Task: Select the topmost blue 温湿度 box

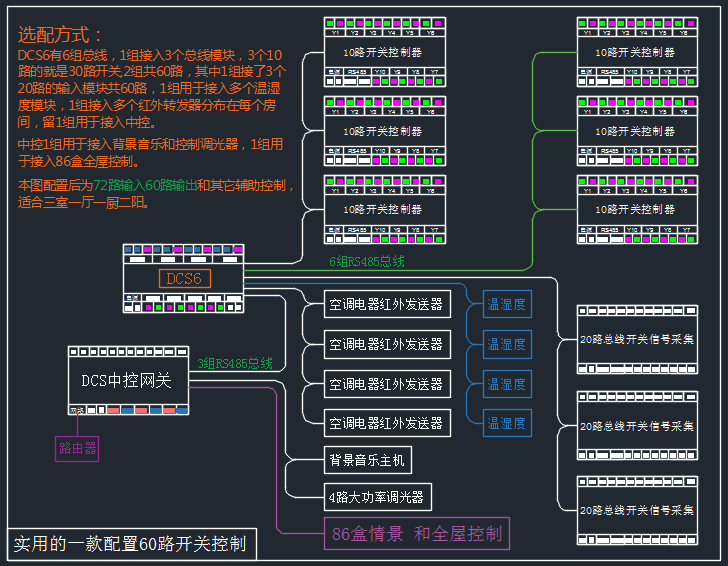Action: (x=507, y=304)
